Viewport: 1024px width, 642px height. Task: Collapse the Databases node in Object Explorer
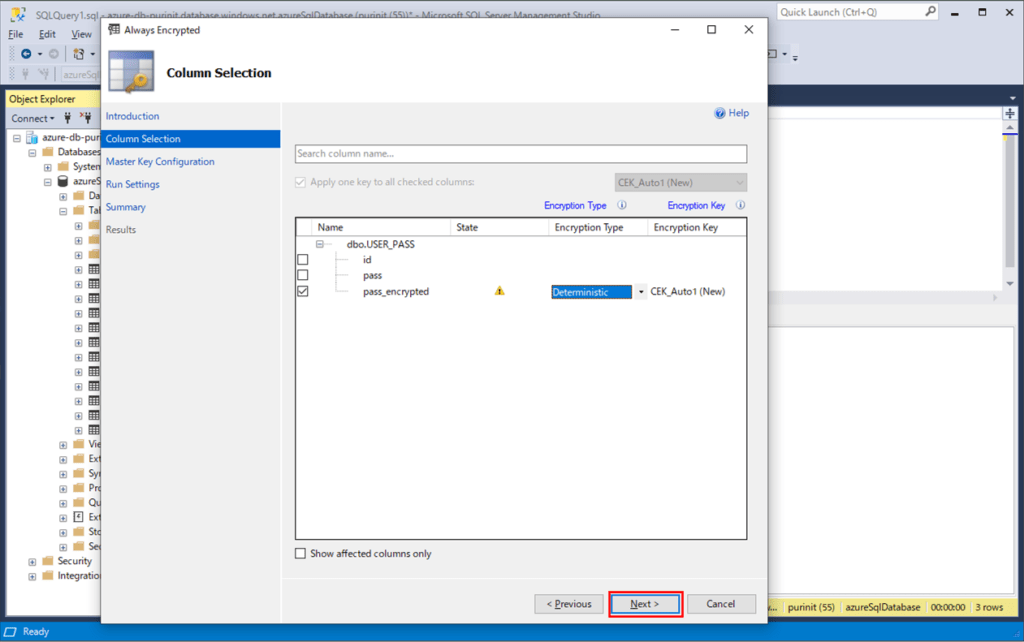32,152
